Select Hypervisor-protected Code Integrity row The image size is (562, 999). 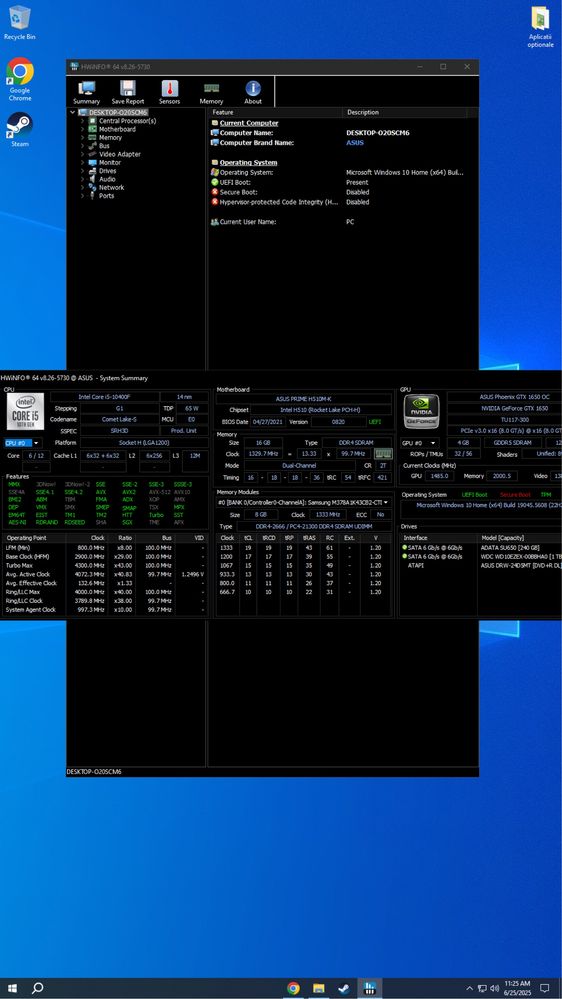click(x=343, y=202)
